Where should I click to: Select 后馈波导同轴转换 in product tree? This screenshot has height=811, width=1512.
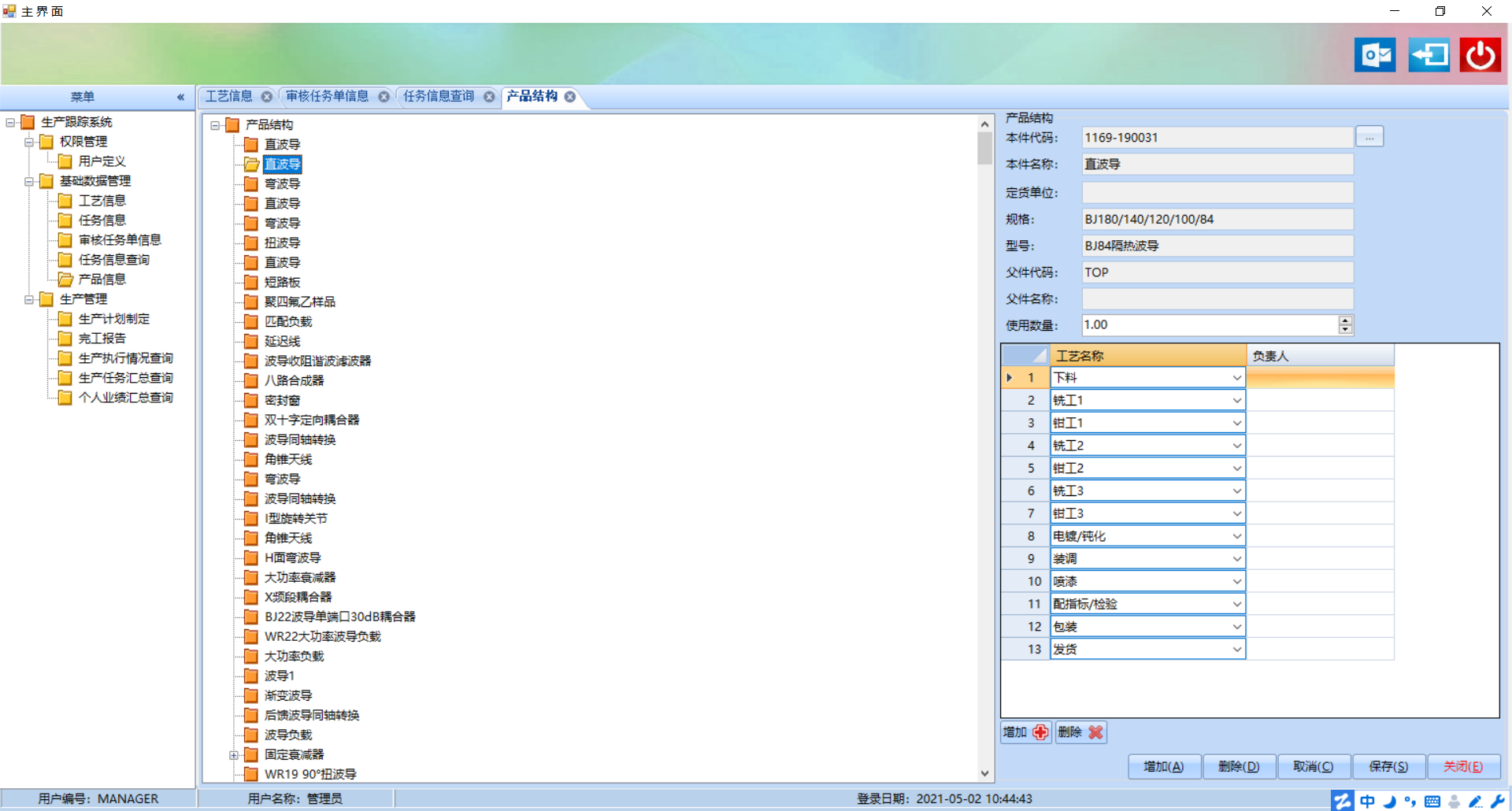312,715
